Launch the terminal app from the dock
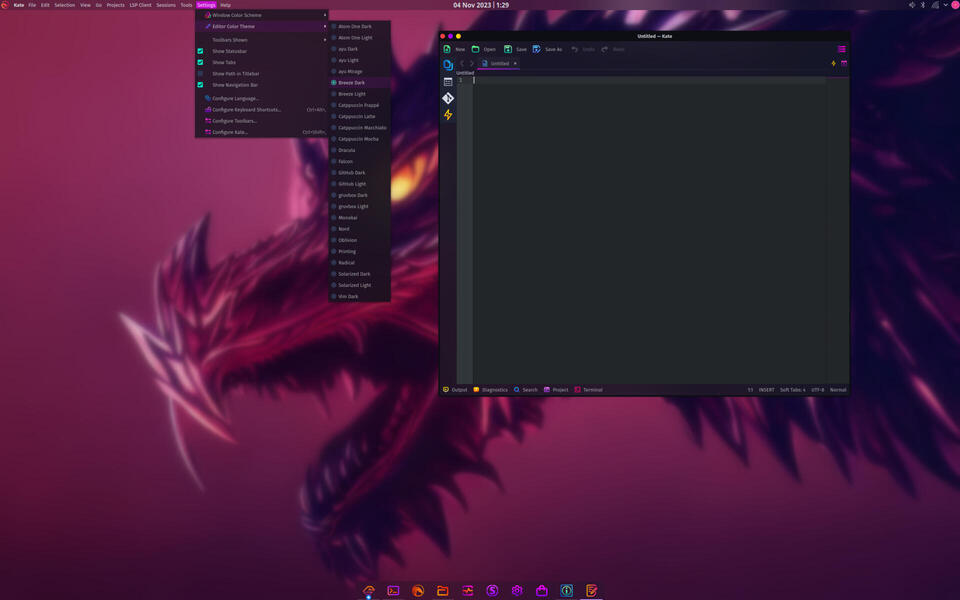The image size is (960, 600). point(393,591)
